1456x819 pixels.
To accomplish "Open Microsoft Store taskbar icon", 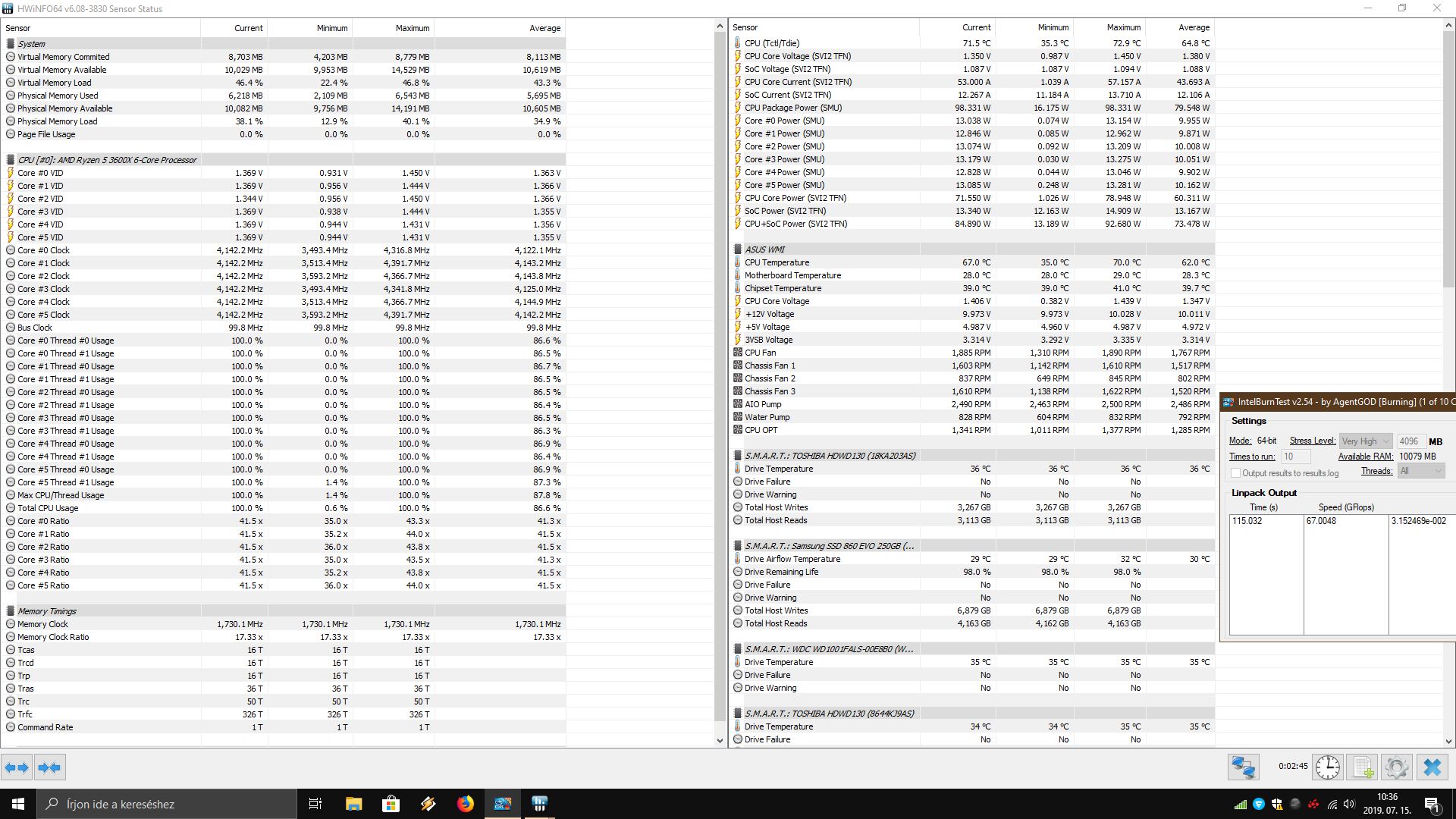I will click(391, 804).
